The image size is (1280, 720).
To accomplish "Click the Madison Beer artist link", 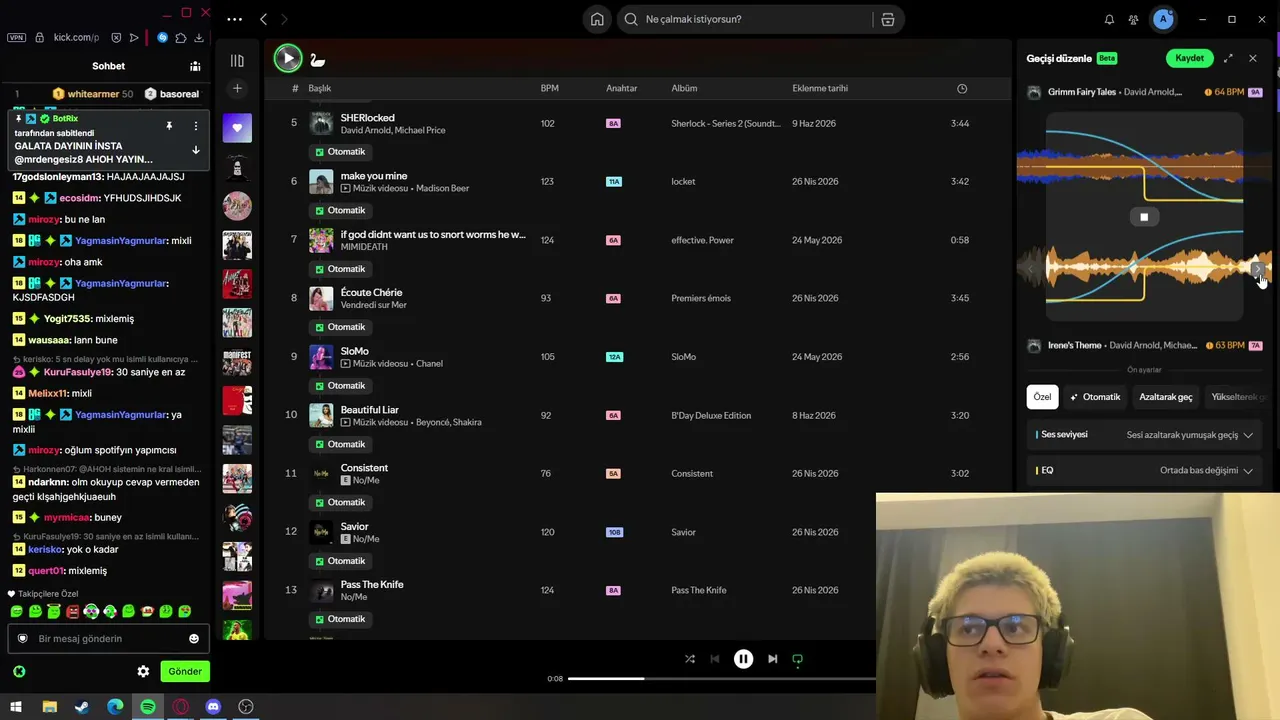I will pos(442,188).
